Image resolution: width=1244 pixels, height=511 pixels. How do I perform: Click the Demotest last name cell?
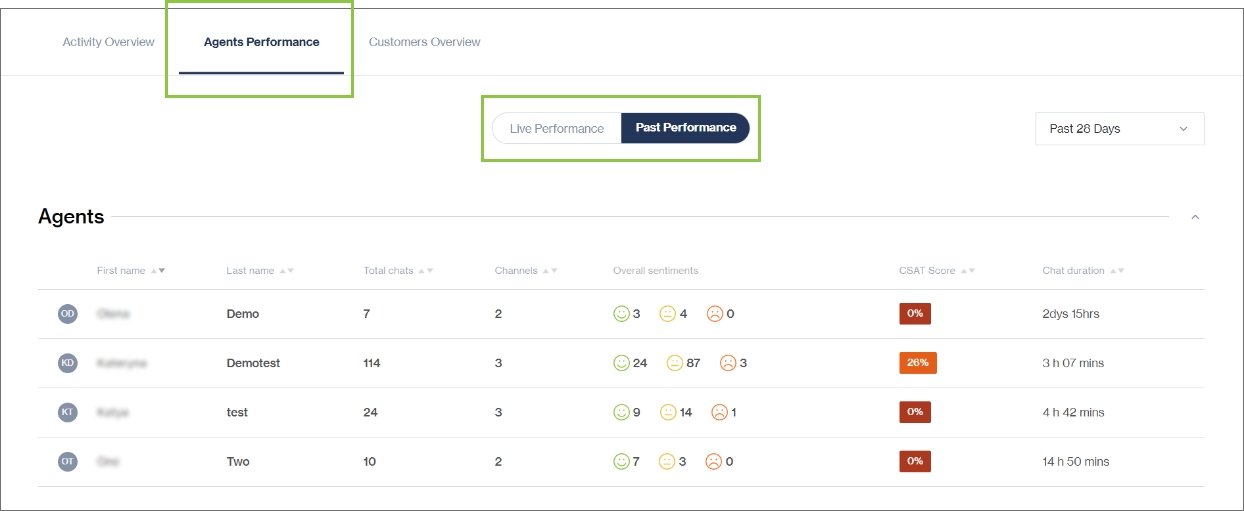pyautogui.click(x=253, y=363)
